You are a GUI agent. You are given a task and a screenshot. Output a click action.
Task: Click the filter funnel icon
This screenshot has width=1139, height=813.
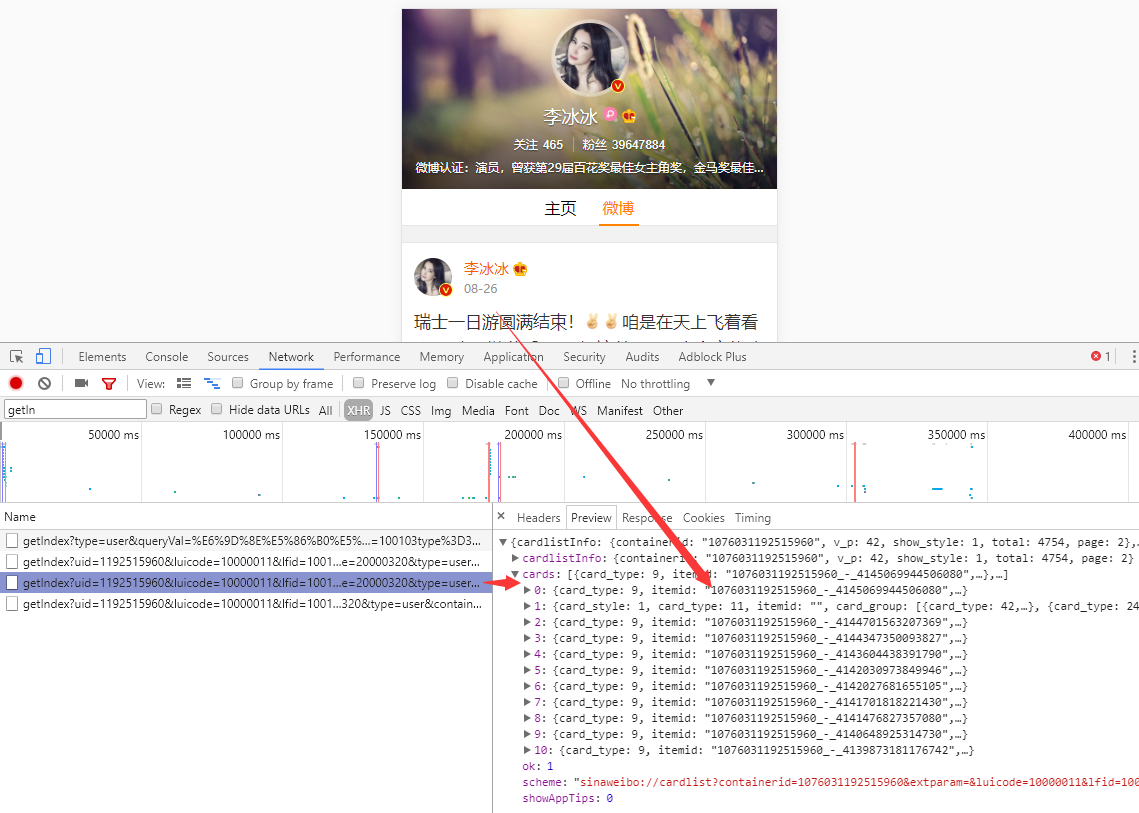[x=108, y=383]
